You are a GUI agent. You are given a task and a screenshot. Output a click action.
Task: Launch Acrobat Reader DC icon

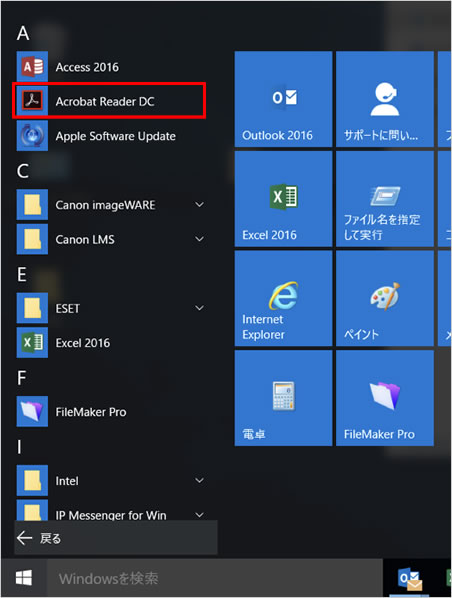tap(32, 101)
